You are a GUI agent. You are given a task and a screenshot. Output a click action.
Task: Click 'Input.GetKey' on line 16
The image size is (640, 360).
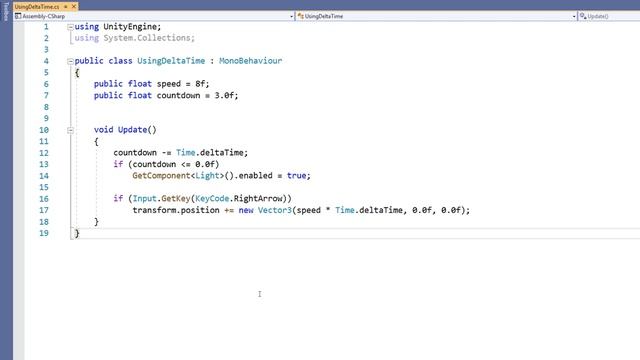161,198
